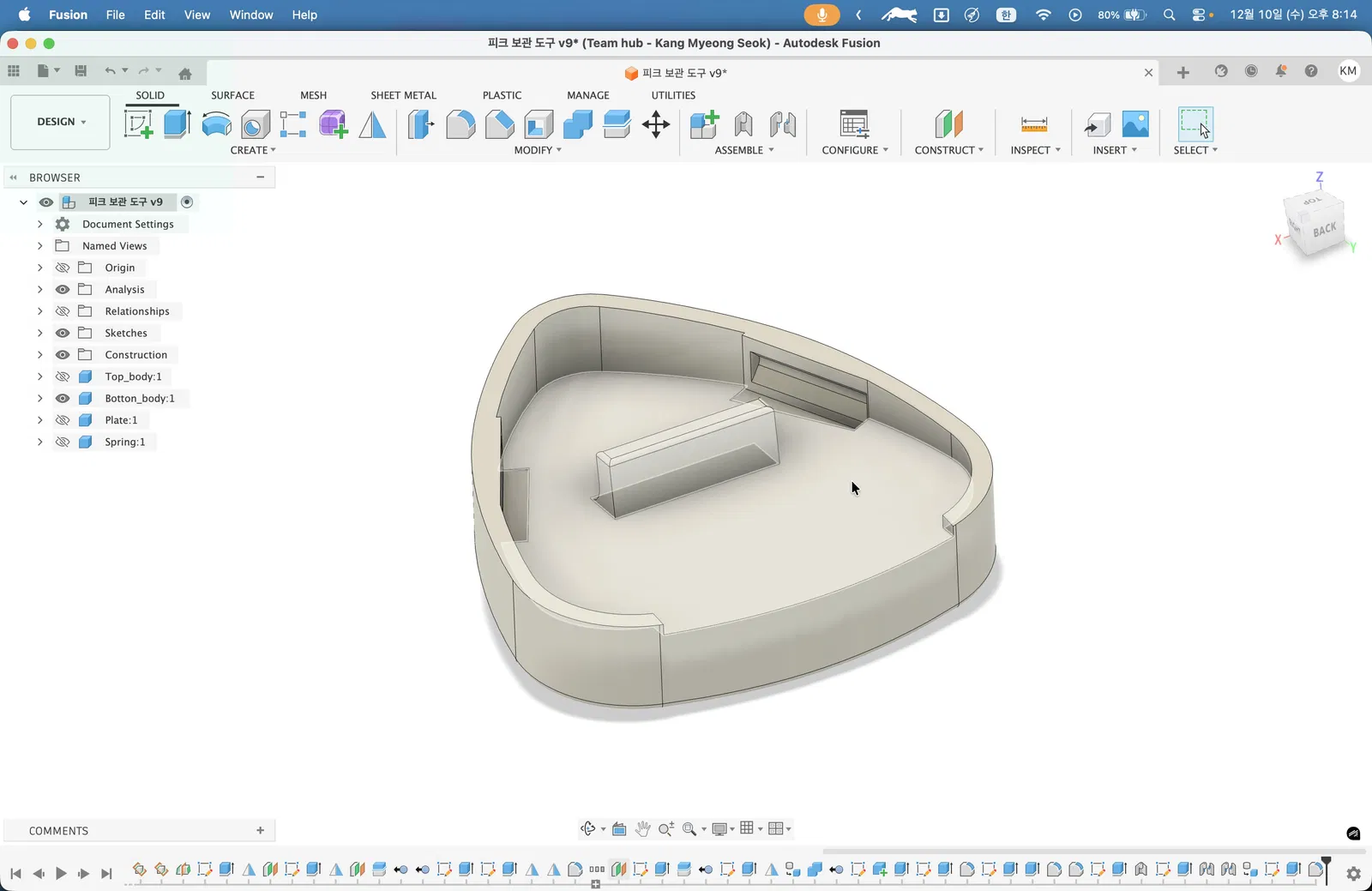Select the Offset Face tool
Screen dimensions: 1372x891
(x=617, y=124)
